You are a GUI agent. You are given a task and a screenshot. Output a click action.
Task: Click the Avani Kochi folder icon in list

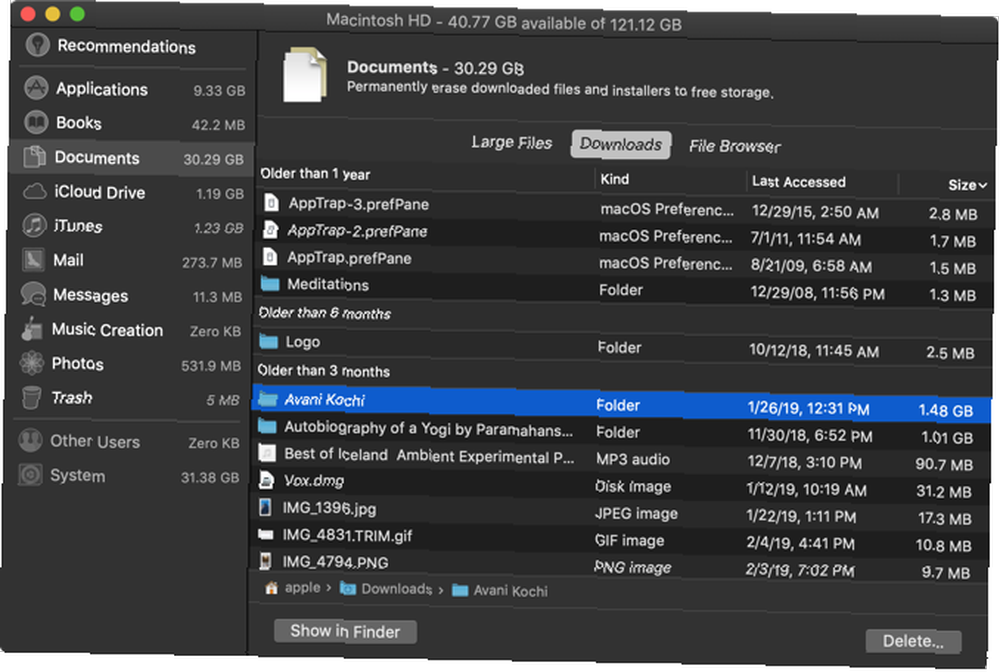(x=267, y=399)
